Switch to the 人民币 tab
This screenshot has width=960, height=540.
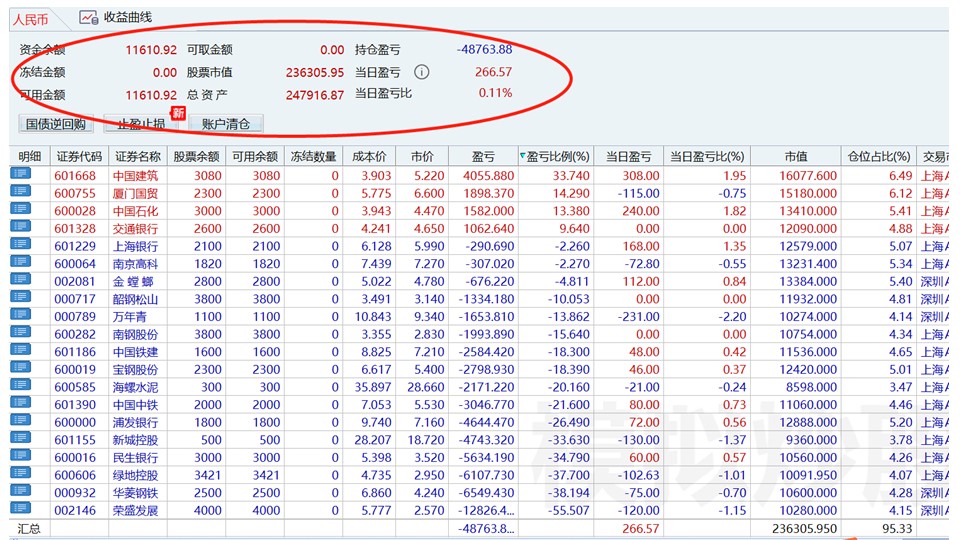(x=31, y=20)
